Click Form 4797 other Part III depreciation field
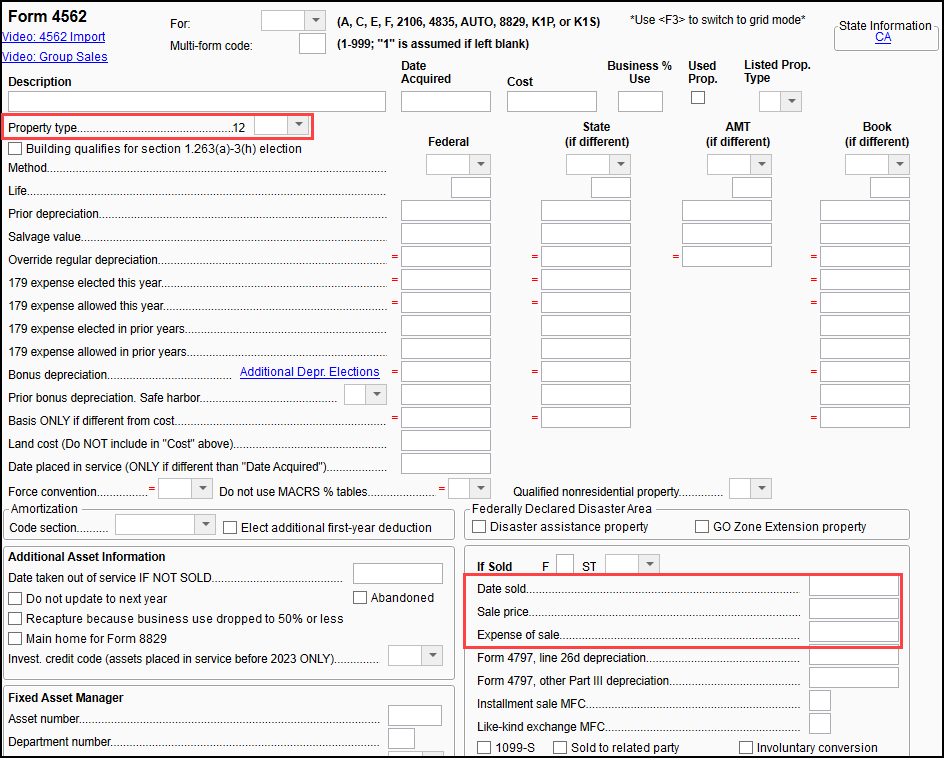Image resolution: width=944 pixels, height=758 pixels. [x=854, y=677]
